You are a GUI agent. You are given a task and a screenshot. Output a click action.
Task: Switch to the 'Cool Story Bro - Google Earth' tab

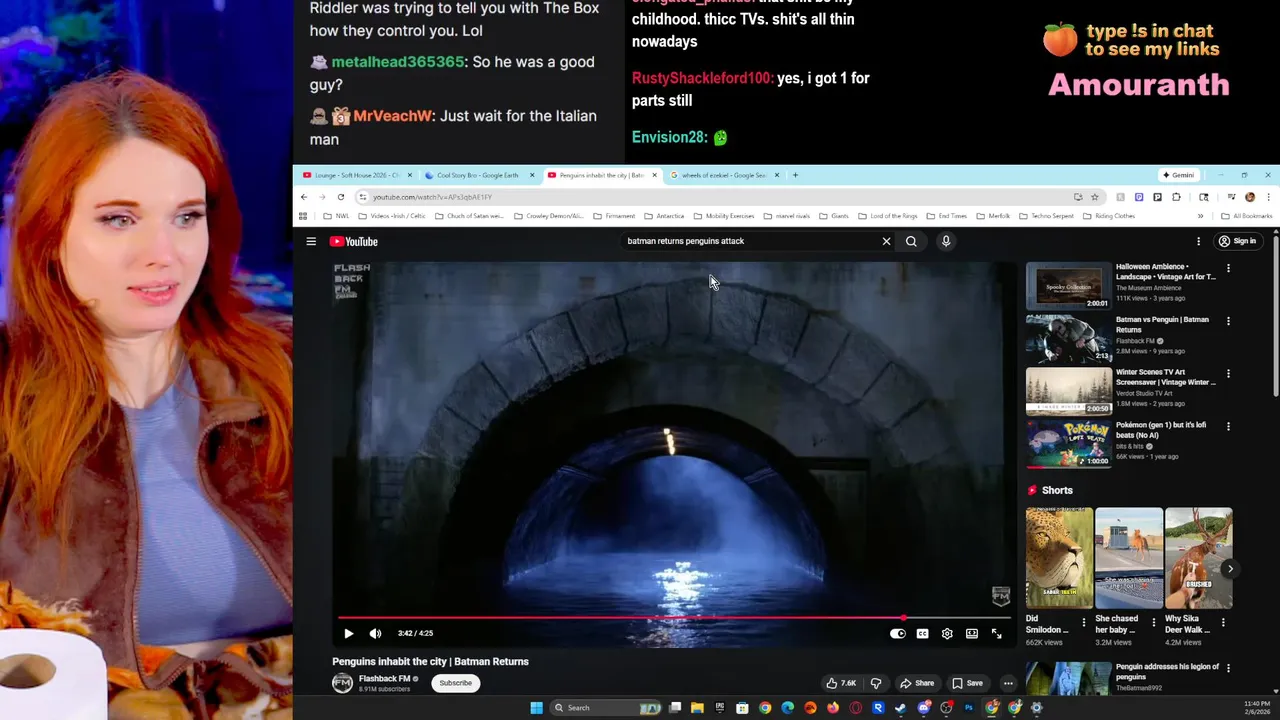pos(478,175)
